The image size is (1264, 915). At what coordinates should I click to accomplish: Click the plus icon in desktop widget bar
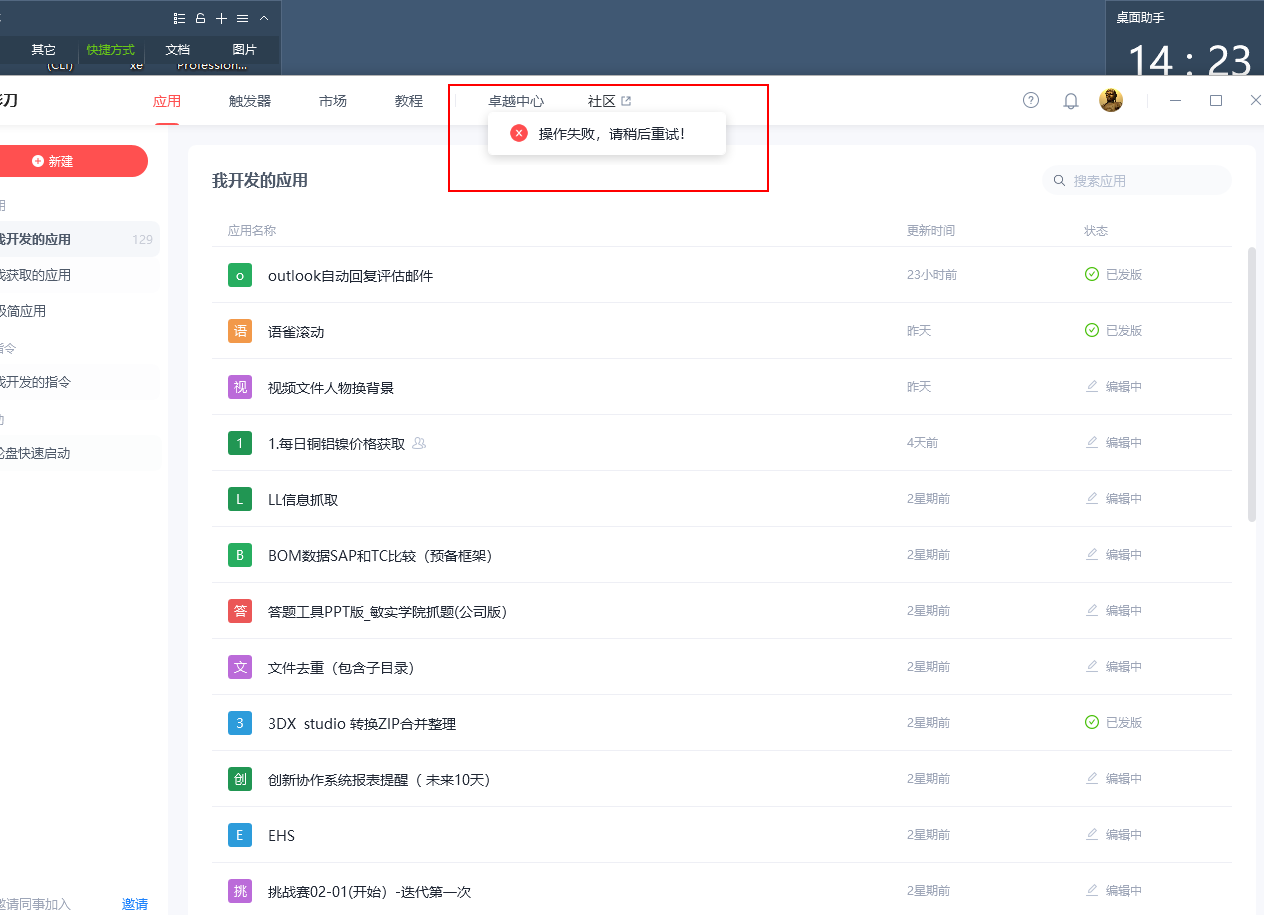pos(222,18)
